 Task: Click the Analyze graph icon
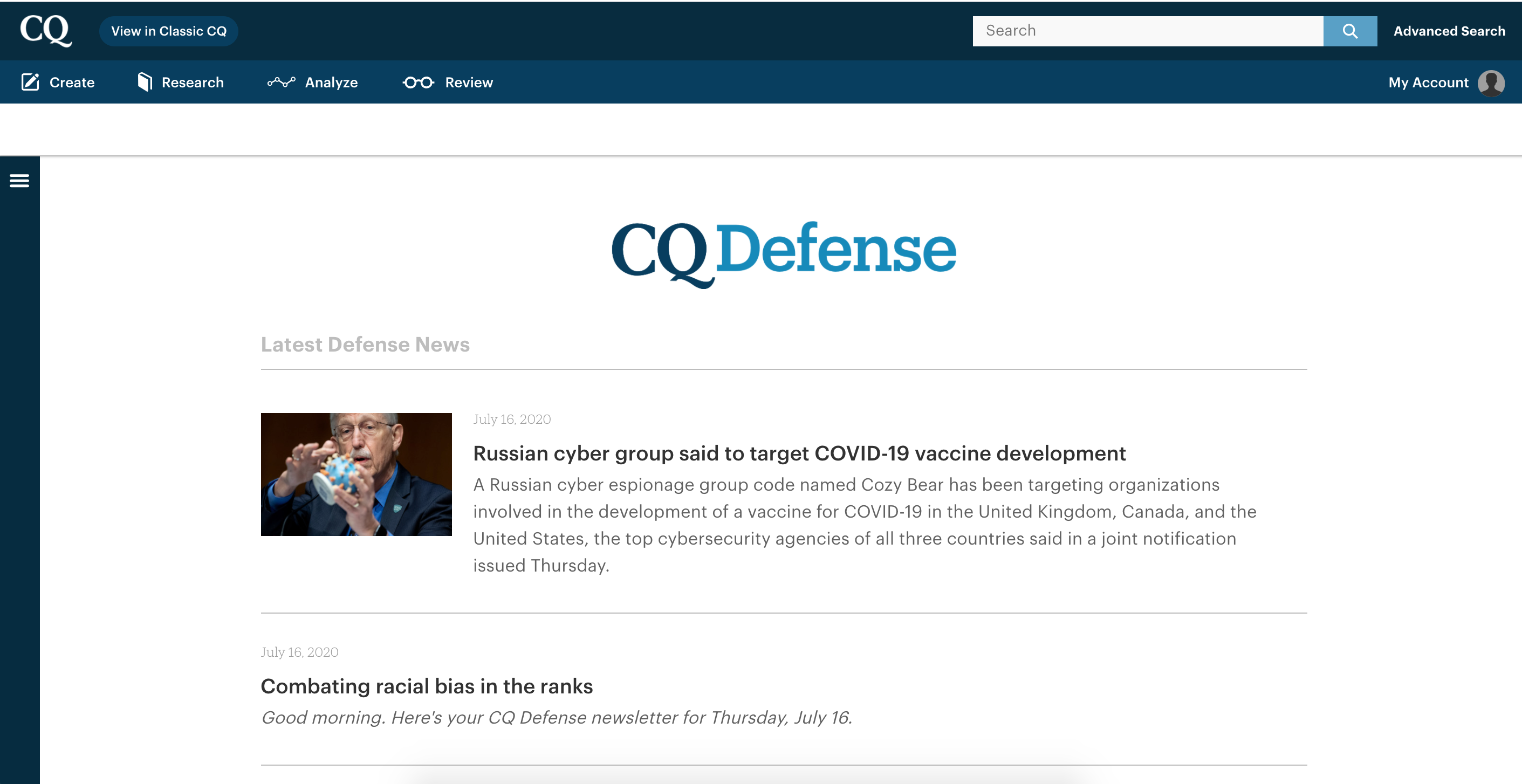281,82
